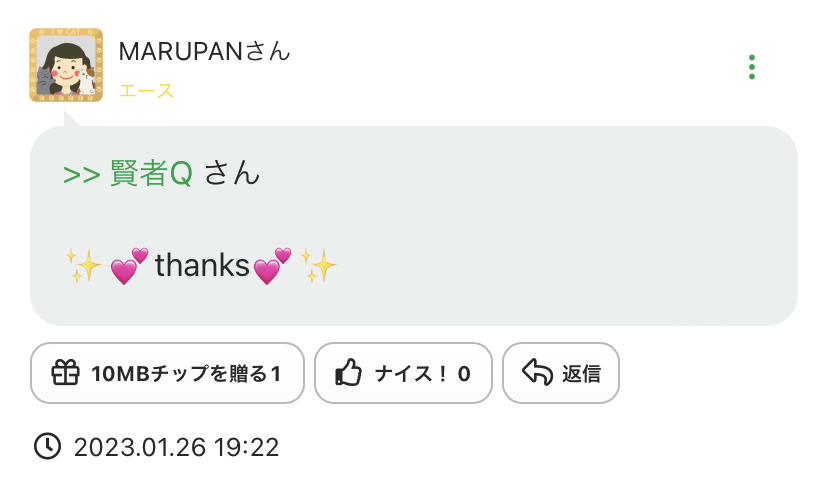This screenshot has width=828, height=501.
Task: Open the 賢者Q mention link
Action: 151,174
